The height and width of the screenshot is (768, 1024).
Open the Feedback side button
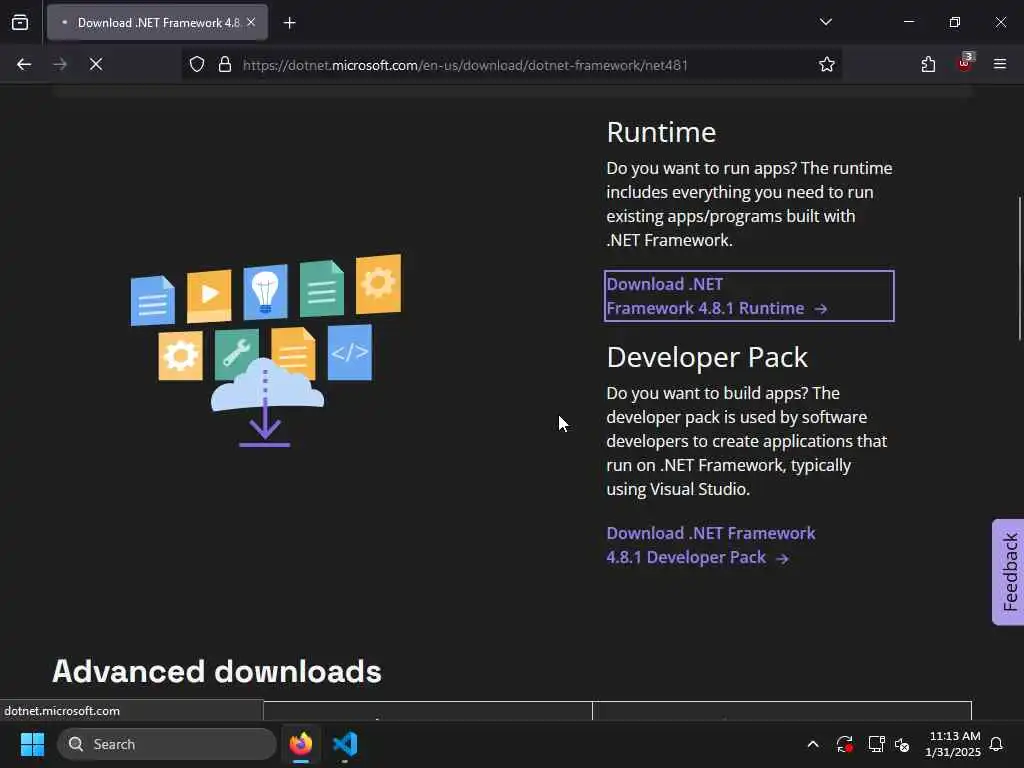pyautogui.click(x=1009, y=572)
